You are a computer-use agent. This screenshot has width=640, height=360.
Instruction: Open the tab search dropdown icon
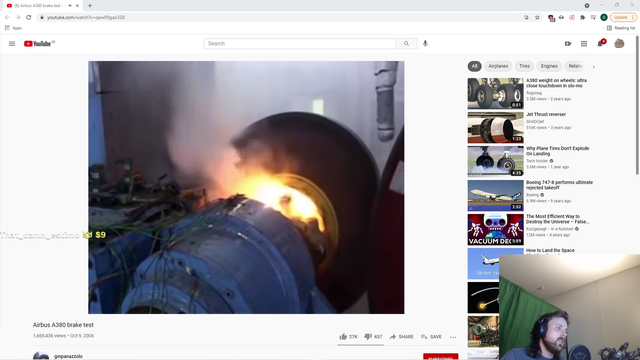(587, 6)
